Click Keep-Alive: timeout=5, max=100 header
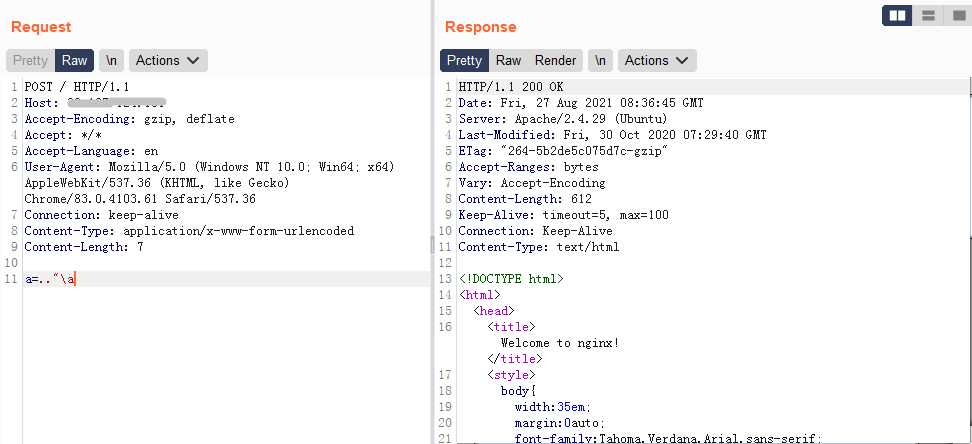Viewport: 972px width, 444px height. (563, 215)
